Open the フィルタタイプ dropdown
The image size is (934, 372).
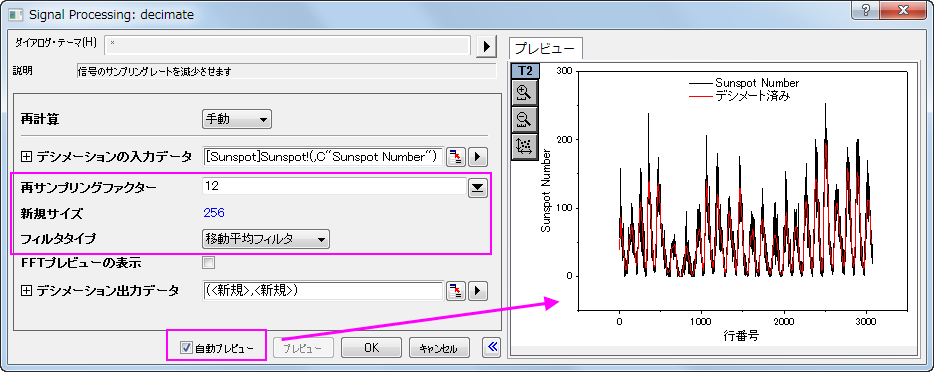[266, 239]
